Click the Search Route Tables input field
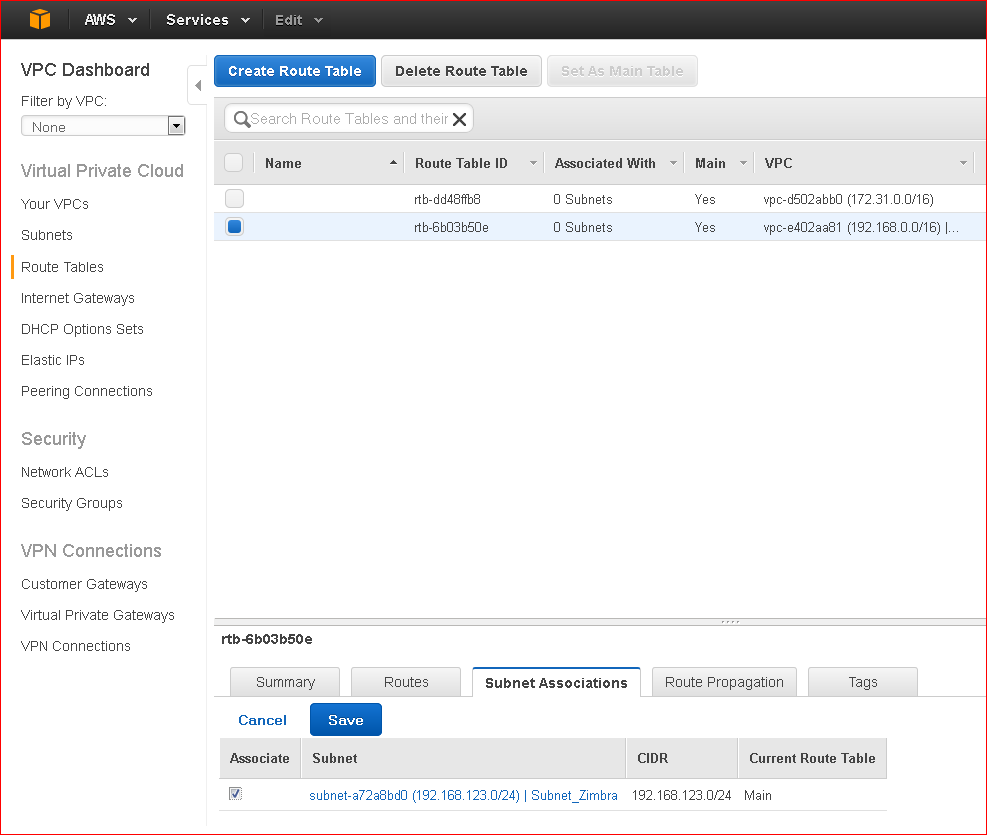Screen dimensions: 987x835 pyautogui.click(x=349, y=119)
